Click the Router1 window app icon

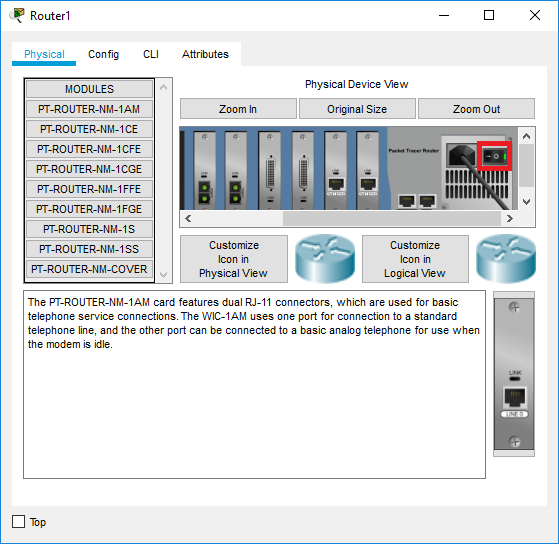[x=17, y=15]
